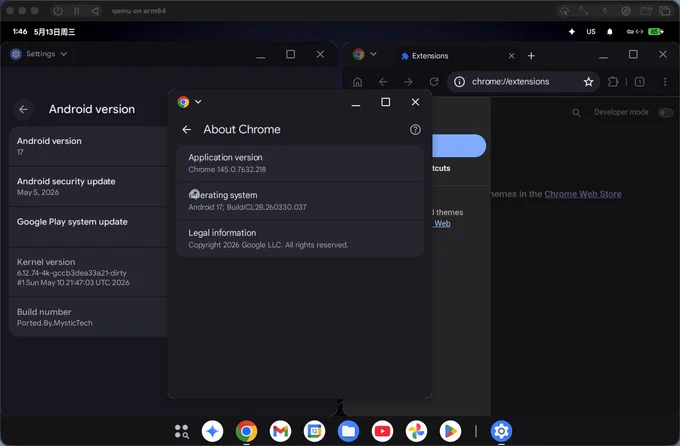
Task: Select US keyboard layout indicator
Action: tap(591, 32)
